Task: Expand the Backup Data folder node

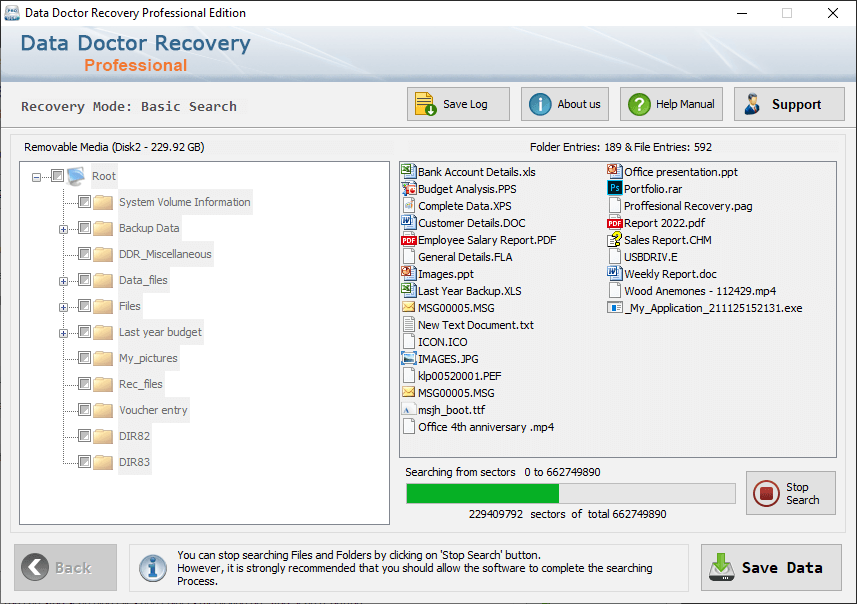Action: click(x=63, y=229)
